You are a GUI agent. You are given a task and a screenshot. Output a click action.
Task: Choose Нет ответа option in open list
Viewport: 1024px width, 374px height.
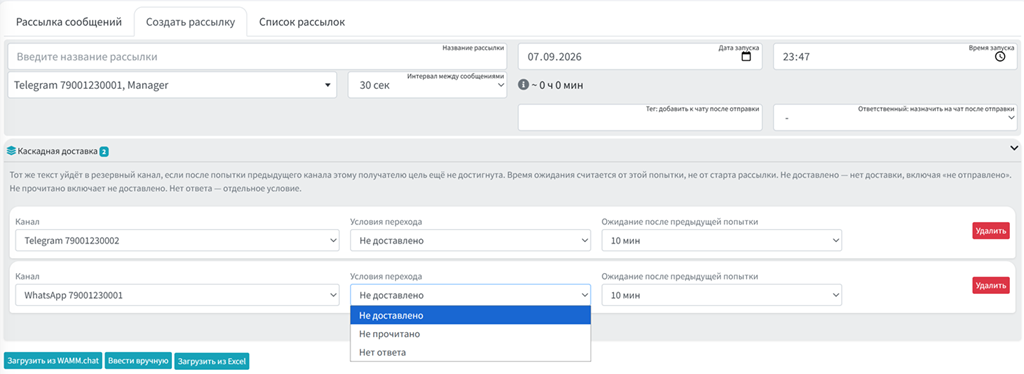(470, 352)
